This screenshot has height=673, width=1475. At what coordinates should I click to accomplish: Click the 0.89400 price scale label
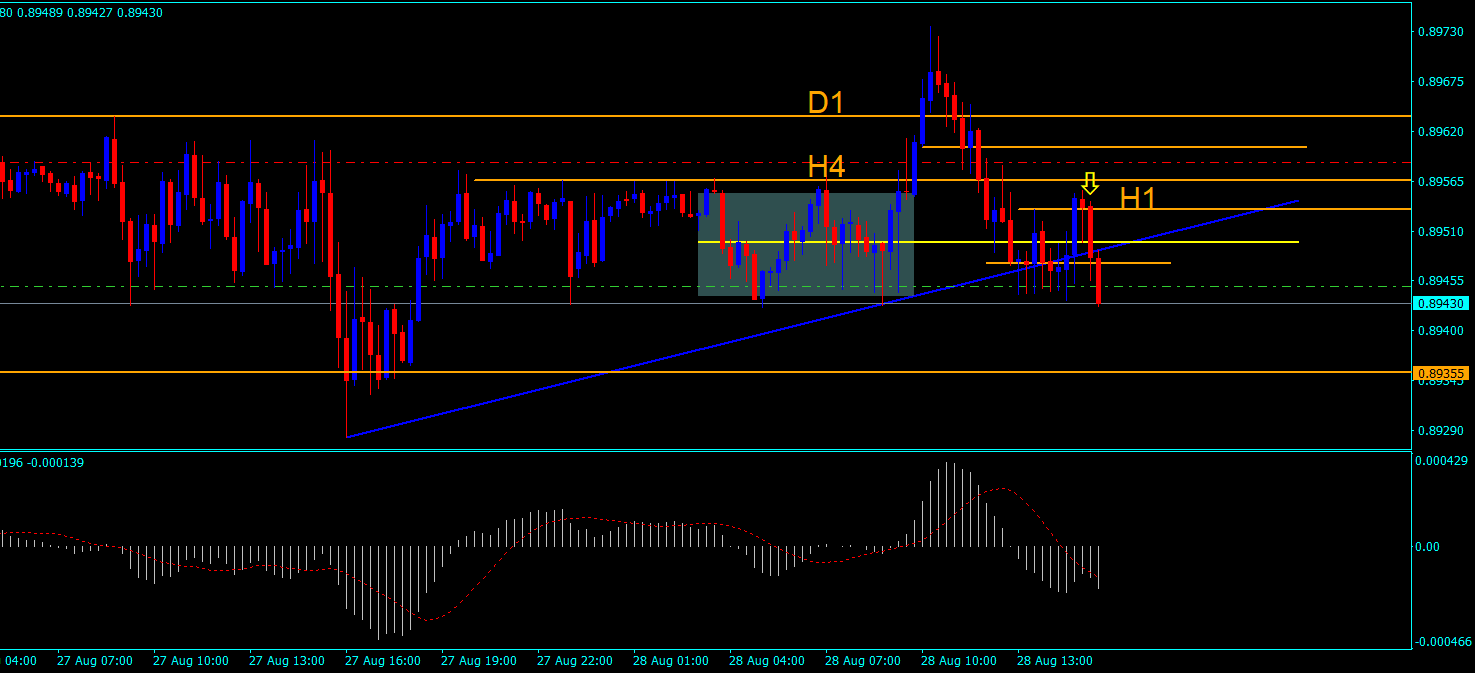(1441, 331)
